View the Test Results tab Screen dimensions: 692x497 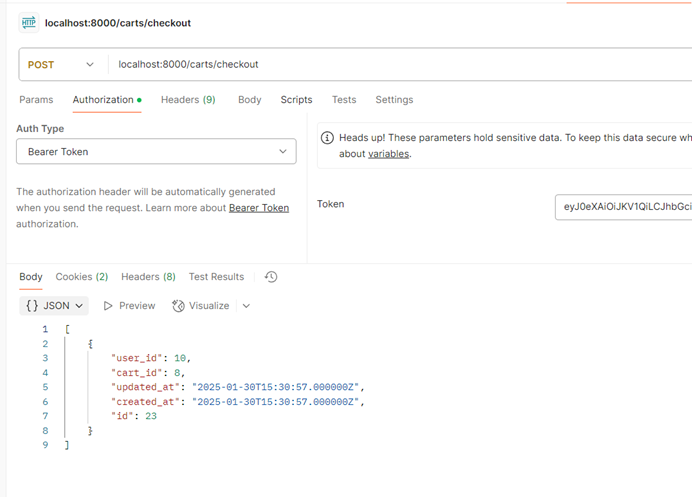pos(216,277)
